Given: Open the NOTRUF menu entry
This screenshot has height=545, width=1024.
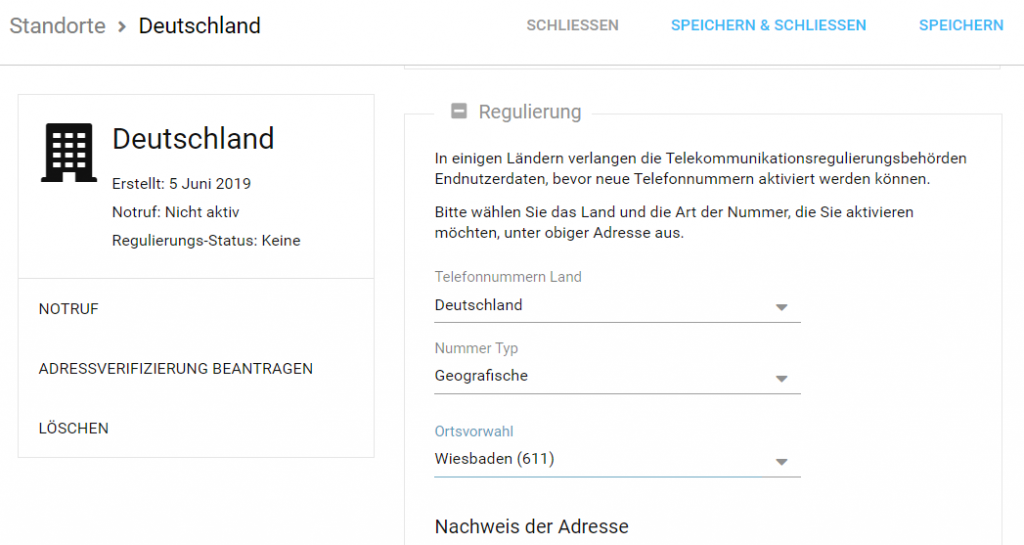Looking at the screenshot, I should click(x=69, y=309).
